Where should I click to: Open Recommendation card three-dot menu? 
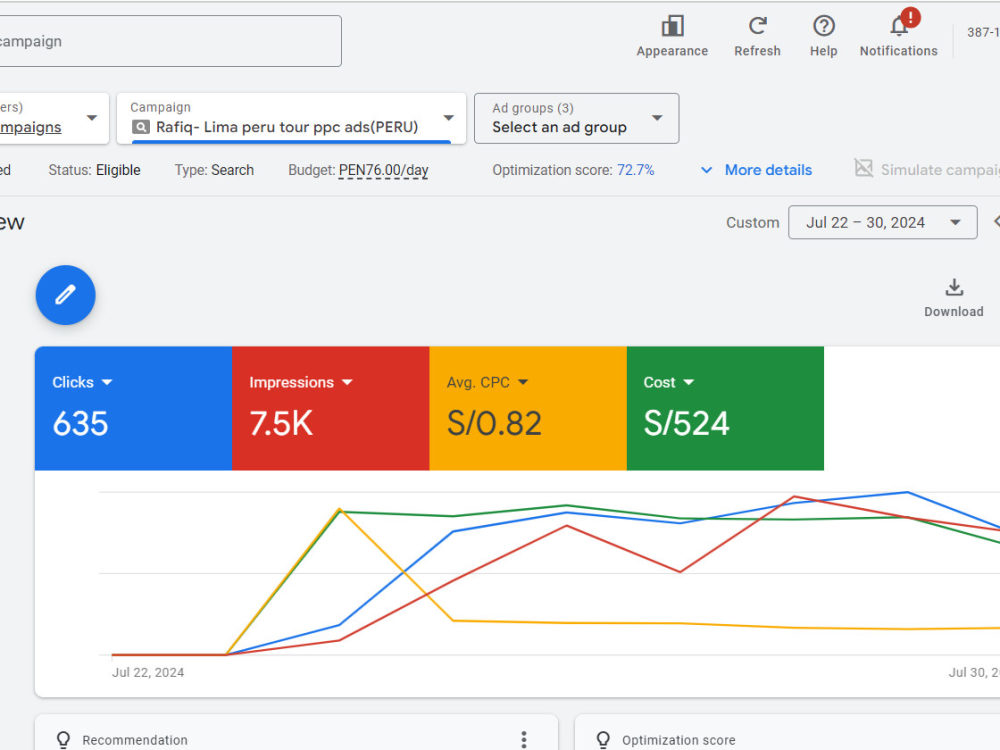pos(524,739)
